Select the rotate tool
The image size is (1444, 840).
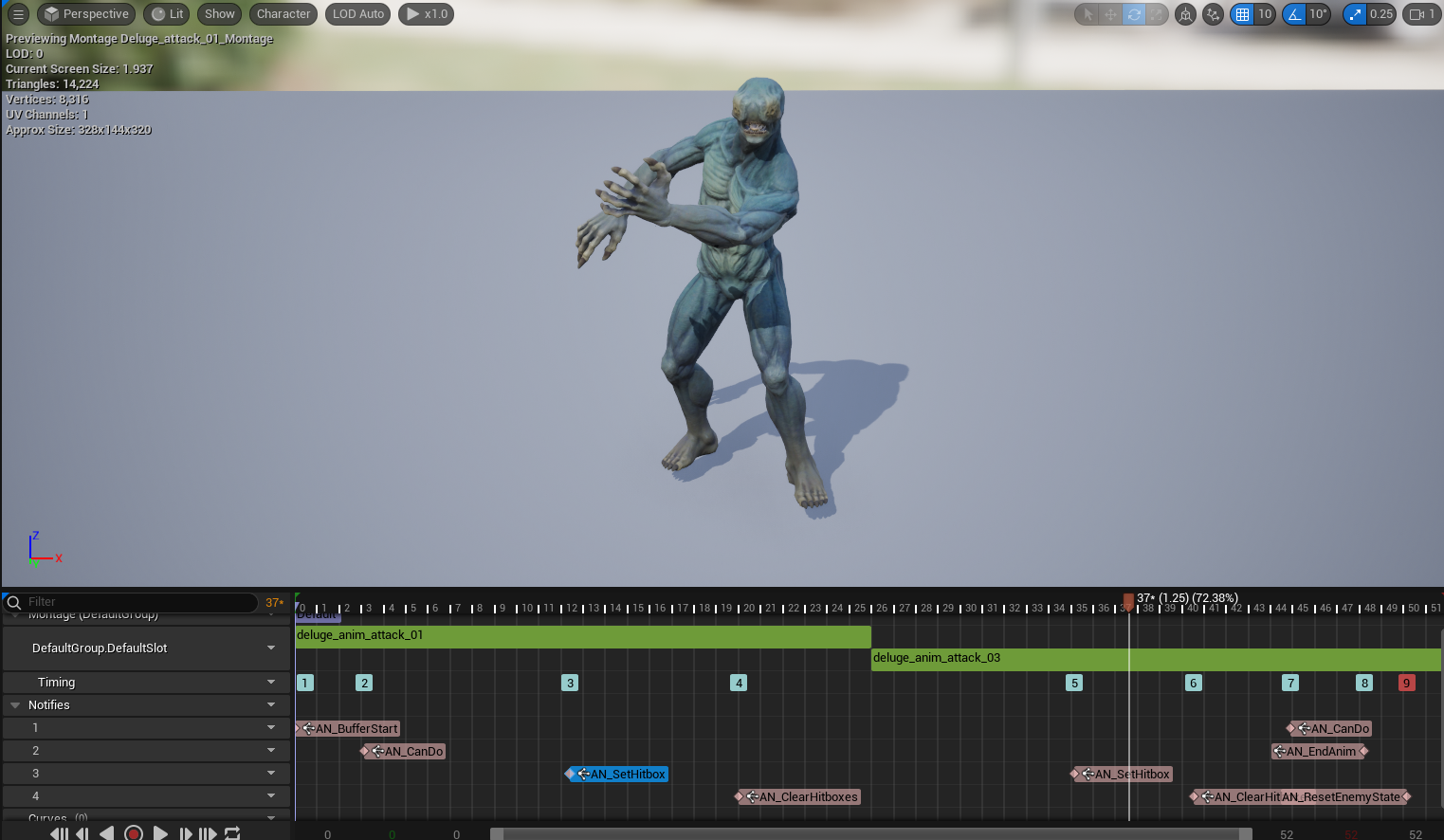[x=1134, y=14]
